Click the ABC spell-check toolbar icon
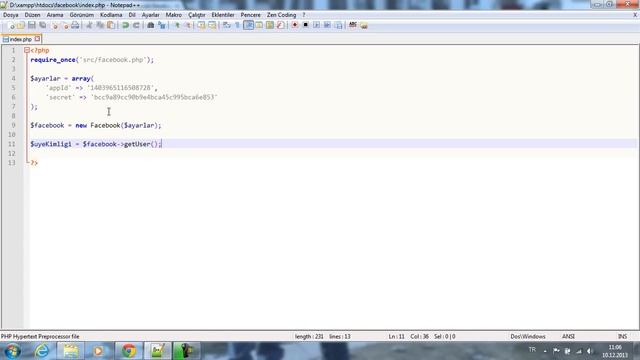Screen dimensions: 640x360 pos(353,25)
